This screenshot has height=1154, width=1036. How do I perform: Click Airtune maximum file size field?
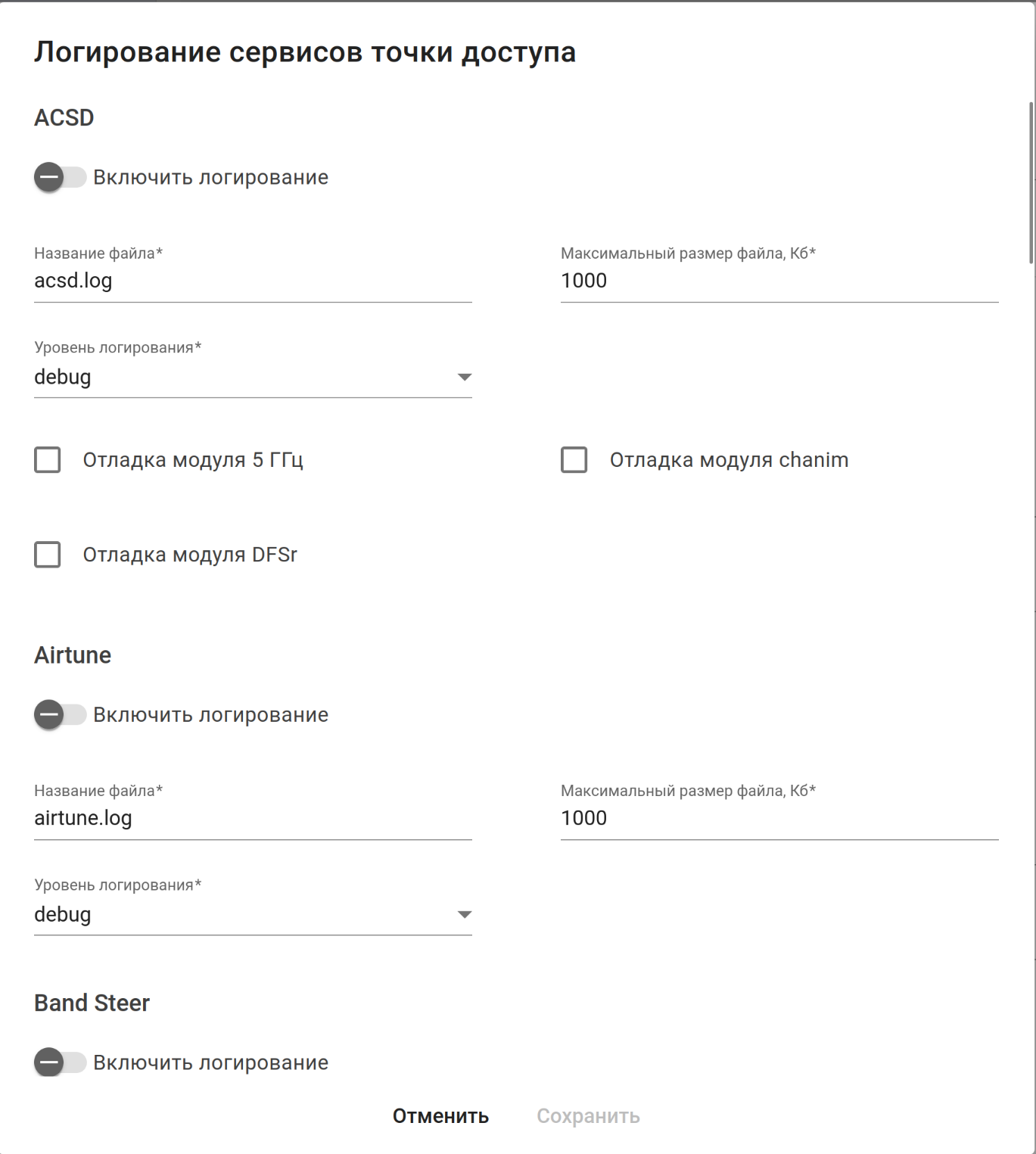(779, 818)
